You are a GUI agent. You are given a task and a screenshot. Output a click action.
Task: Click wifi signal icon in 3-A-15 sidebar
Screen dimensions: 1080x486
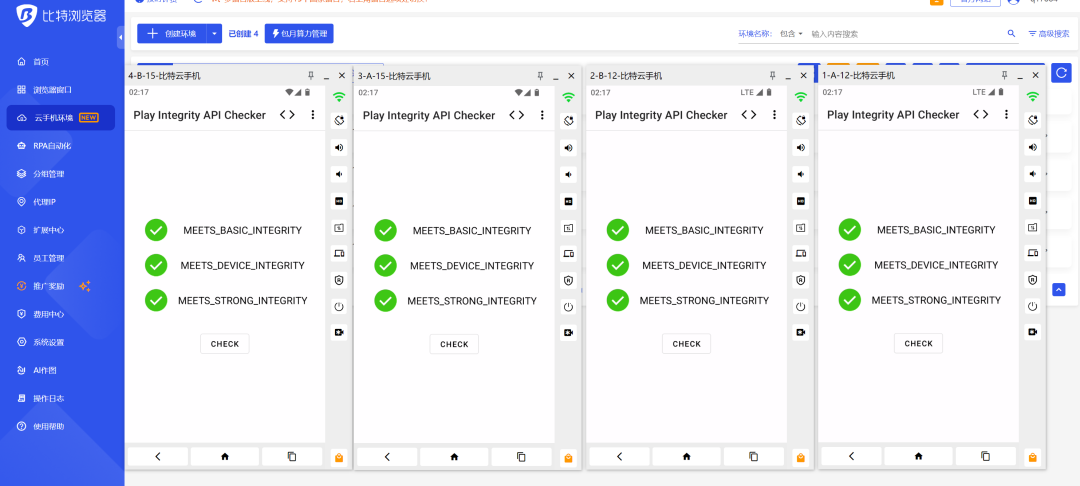568,97
